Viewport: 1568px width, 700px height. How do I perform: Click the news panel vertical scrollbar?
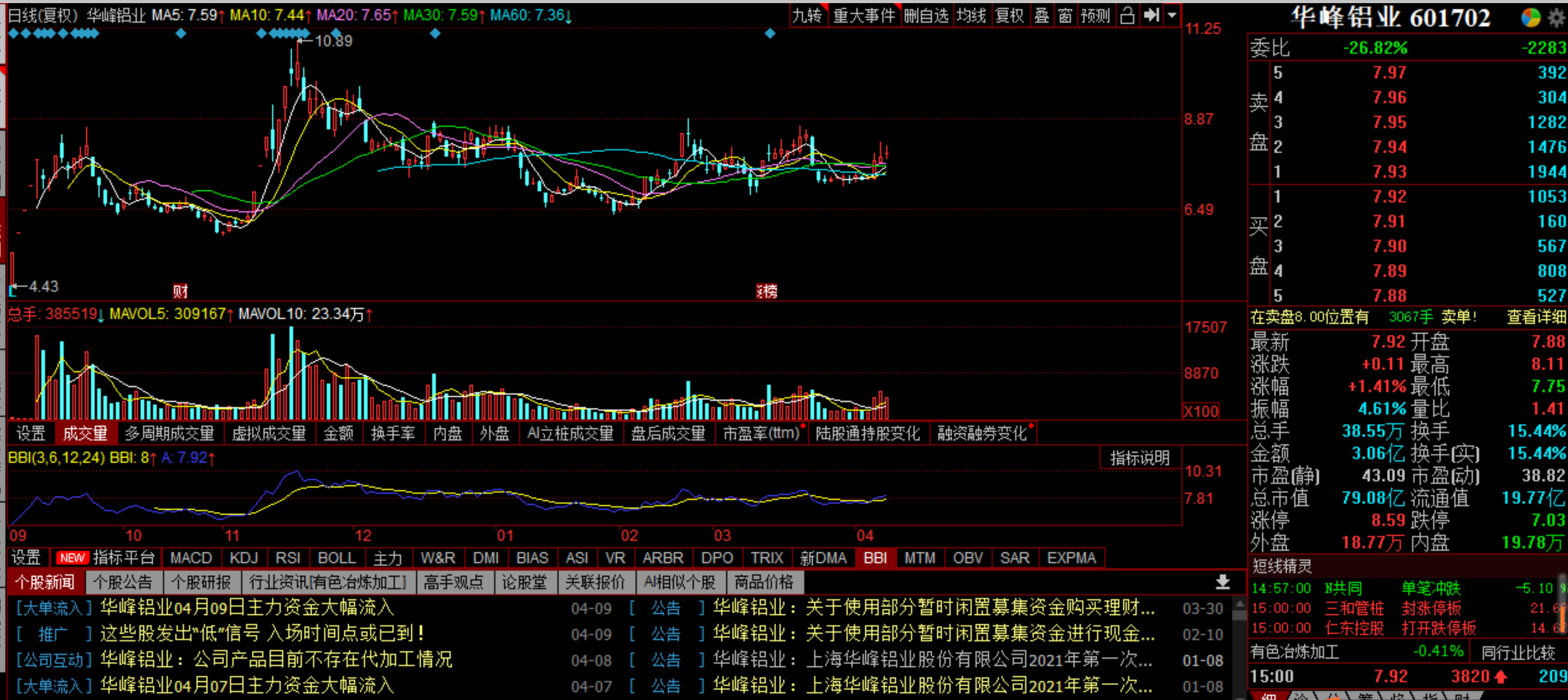point(1239,649)
